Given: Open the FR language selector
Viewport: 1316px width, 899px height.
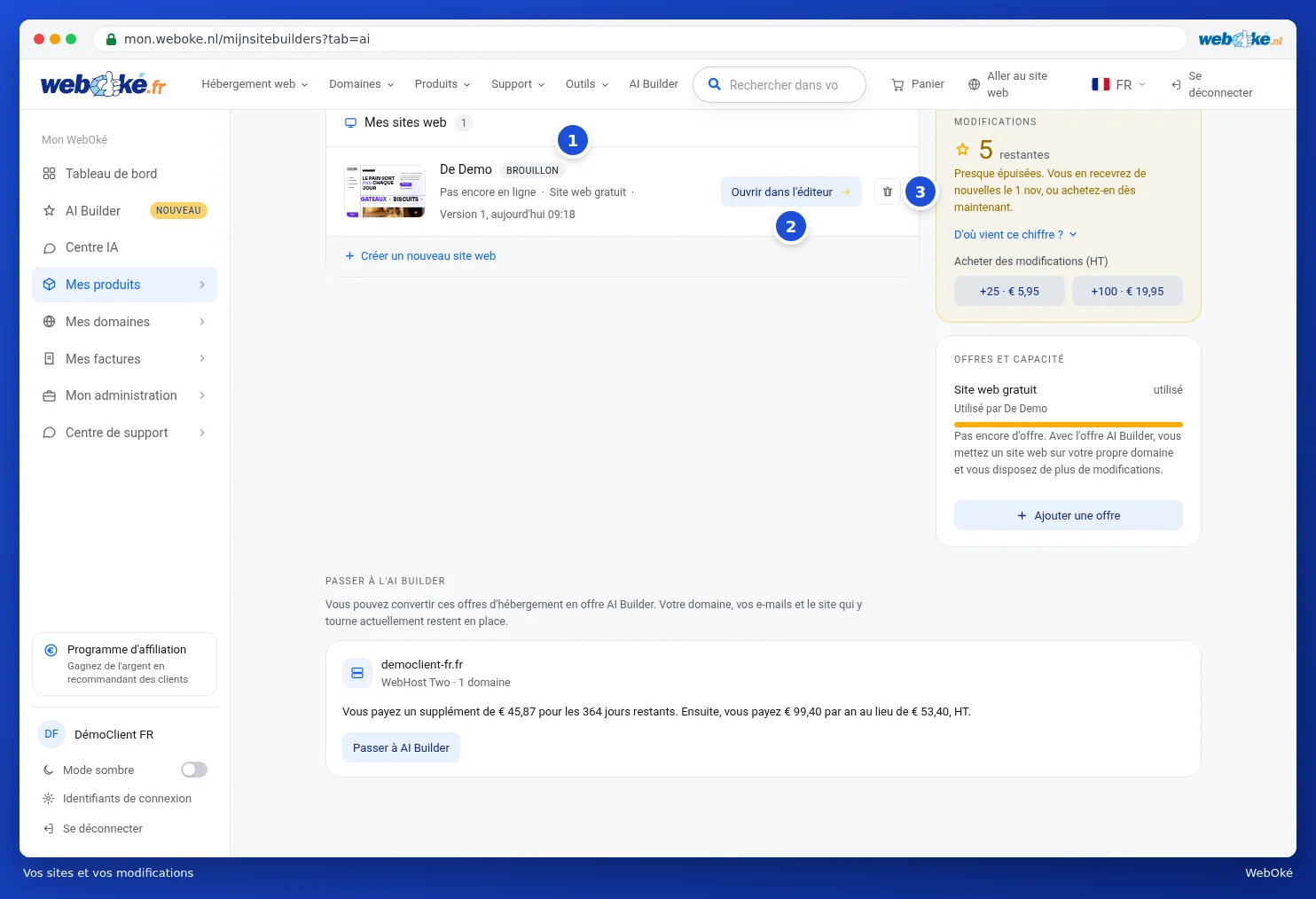Looking at the screenshot, I should tap(1118, 84).
